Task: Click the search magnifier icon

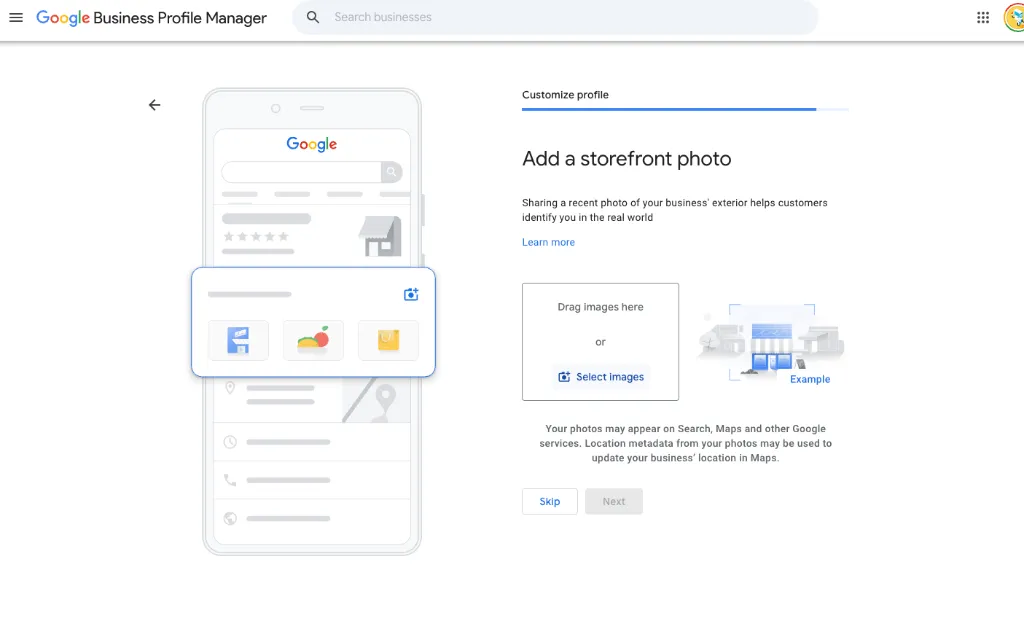Action: coord(313,18)
